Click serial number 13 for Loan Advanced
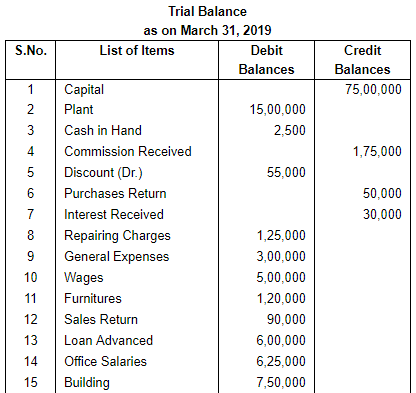This screenshot has height=393, width=416. [x=31, y=341]
